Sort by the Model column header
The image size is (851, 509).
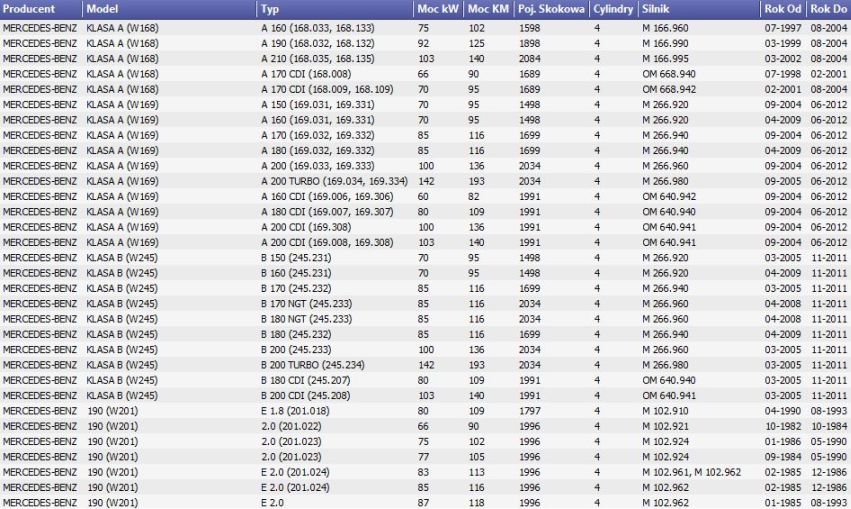coord(169,9)
